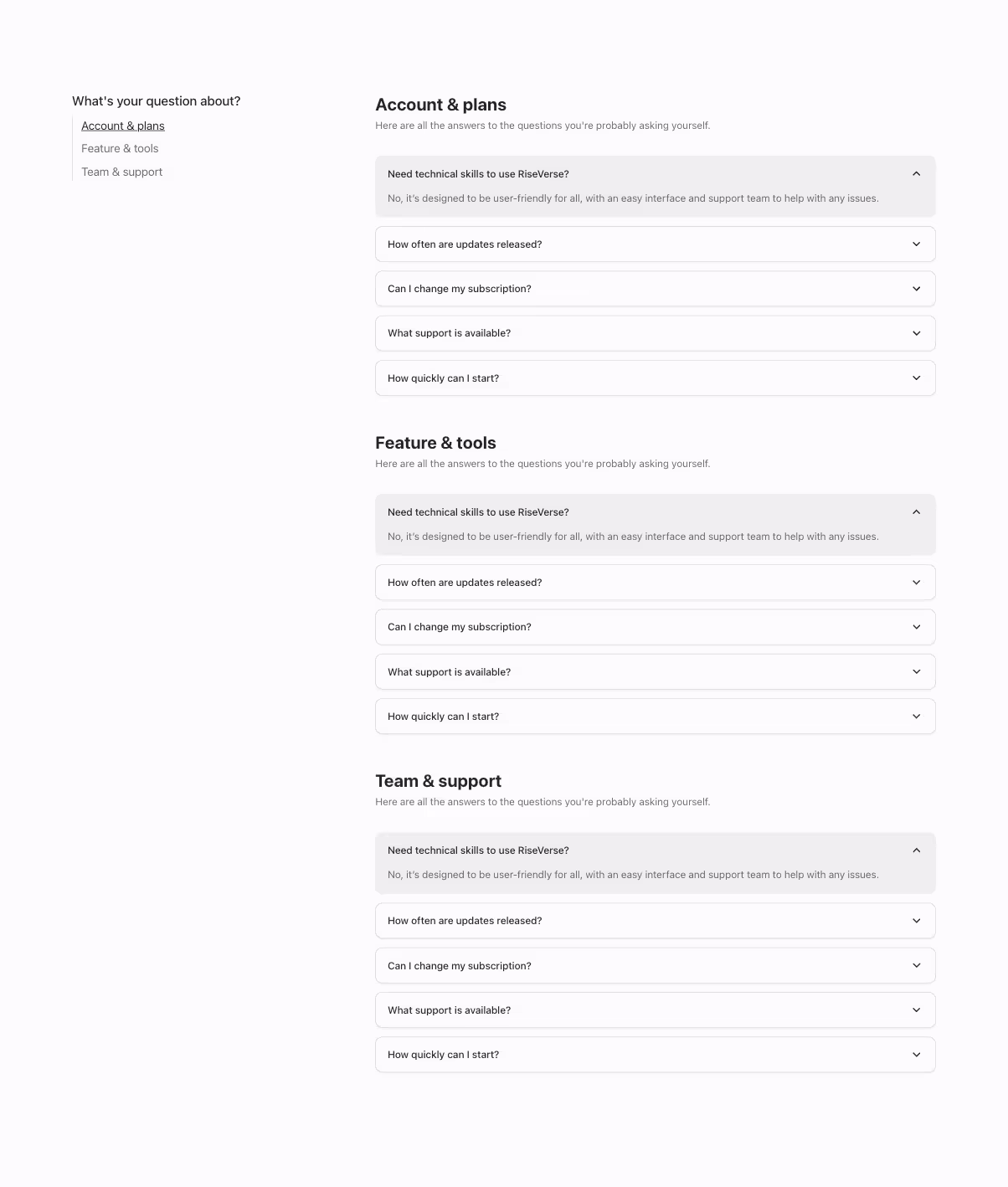Screen dimensions: 1008x1187
Task: Expand "Can I change my subscription?" under Feature & tools
Action: click(x=656, y=626)
